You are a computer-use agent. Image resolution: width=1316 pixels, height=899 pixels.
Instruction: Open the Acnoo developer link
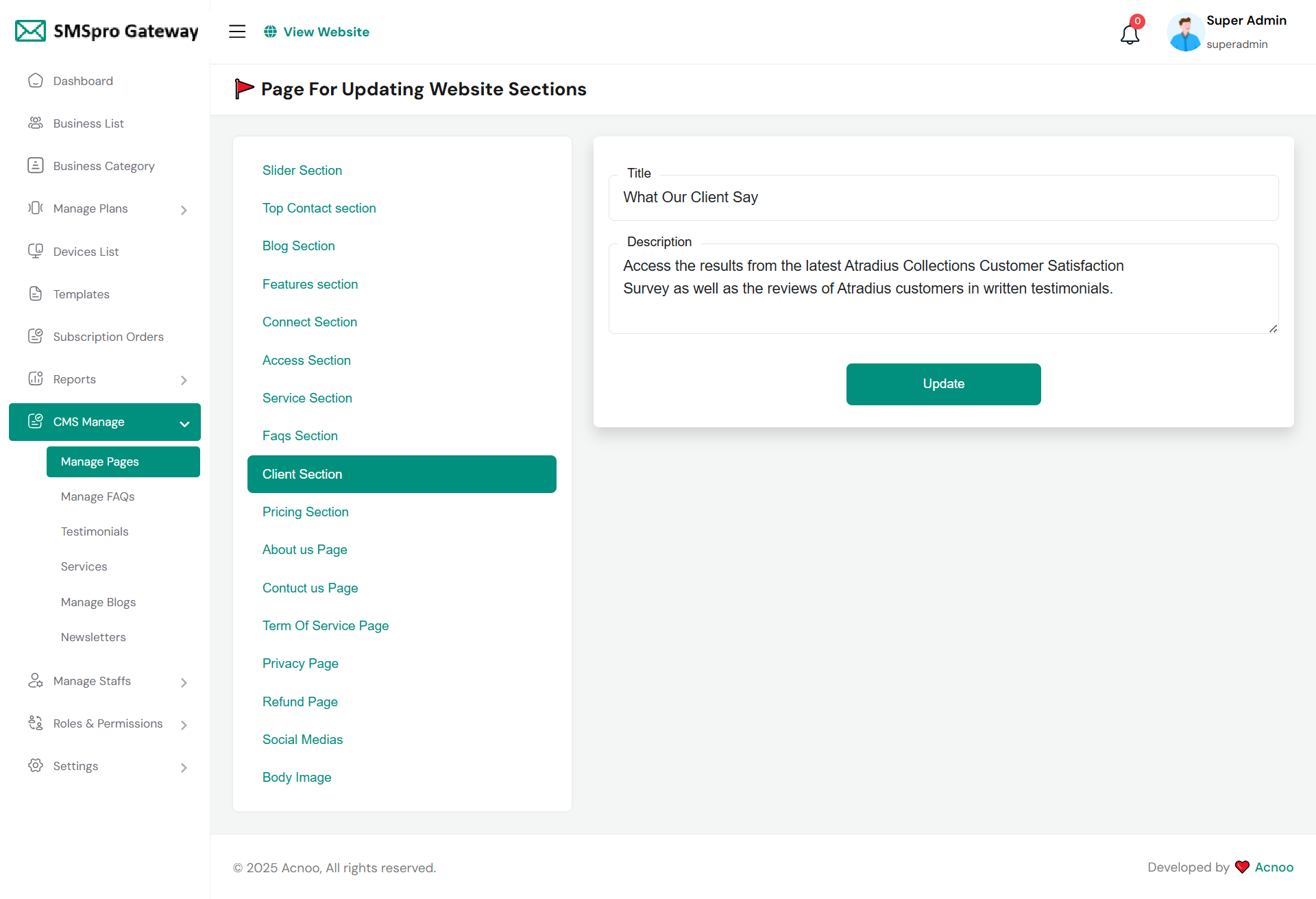[x=1274, y=867]
